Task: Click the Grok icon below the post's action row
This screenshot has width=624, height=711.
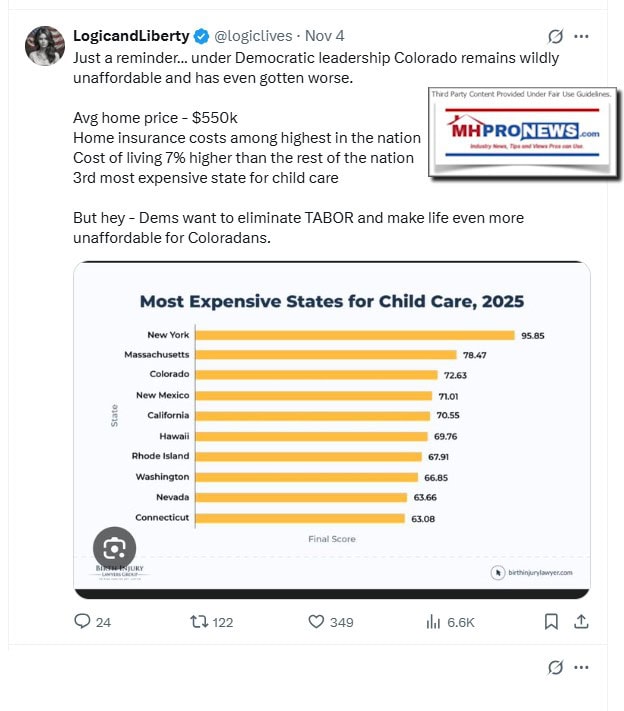Action: [x=556, y=667]
